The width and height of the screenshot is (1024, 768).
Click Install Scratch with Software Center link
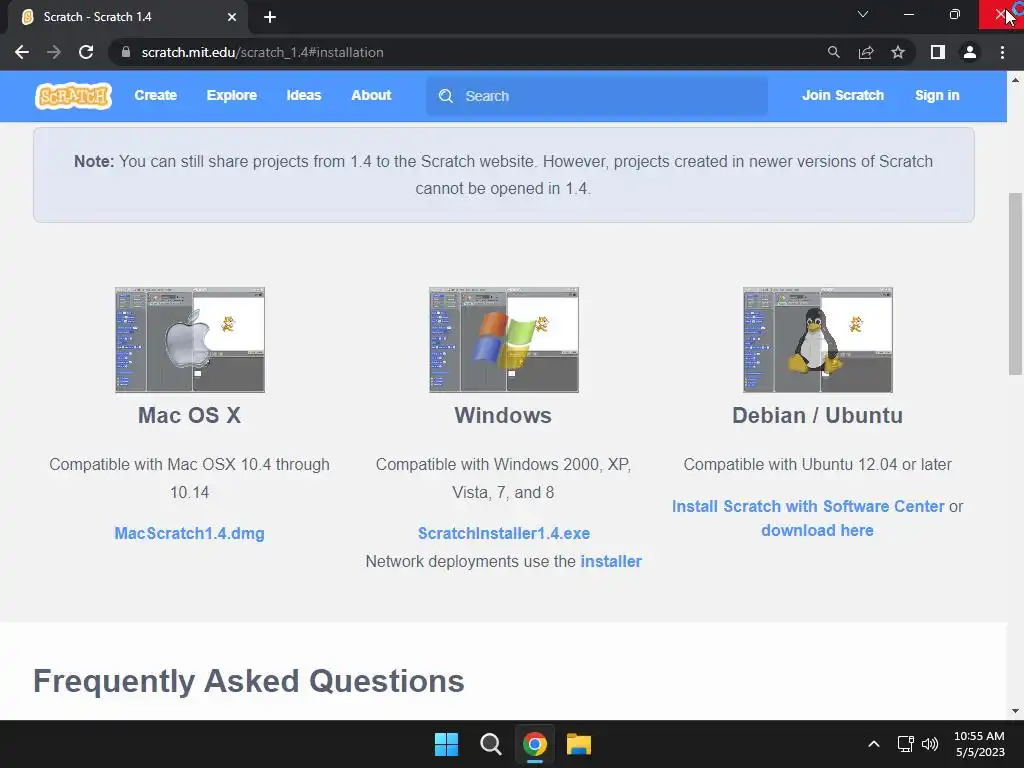808,507
